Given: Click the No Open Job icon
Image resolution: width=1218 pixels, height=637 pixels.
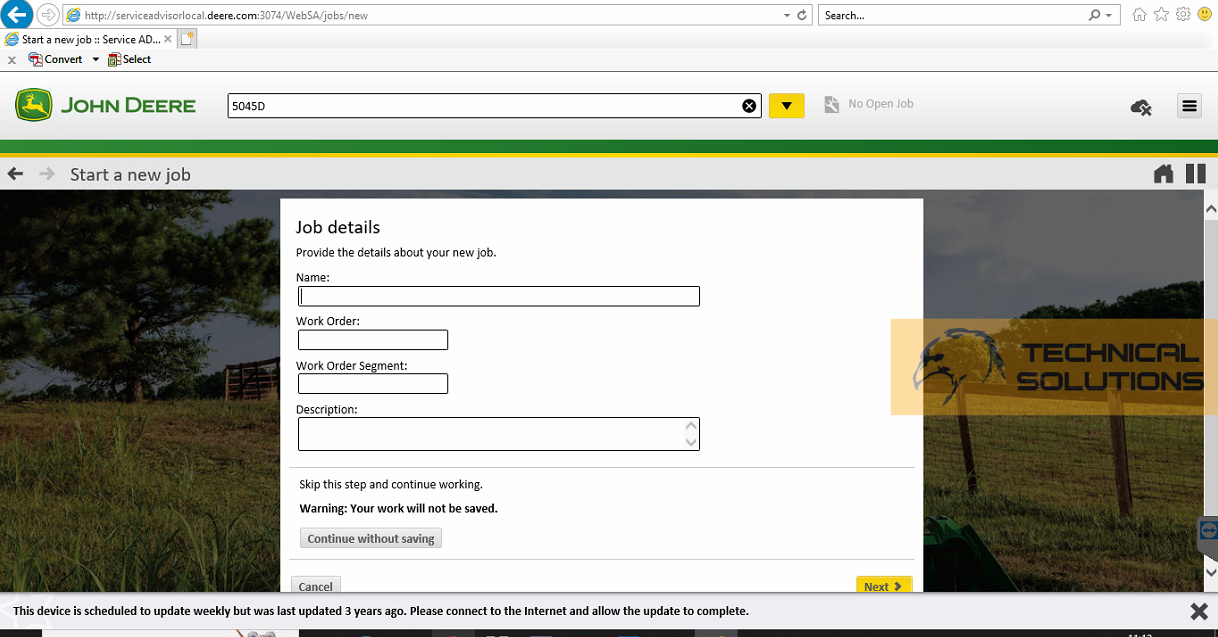Looking at the screenshot, I should (x=832, y=103).
